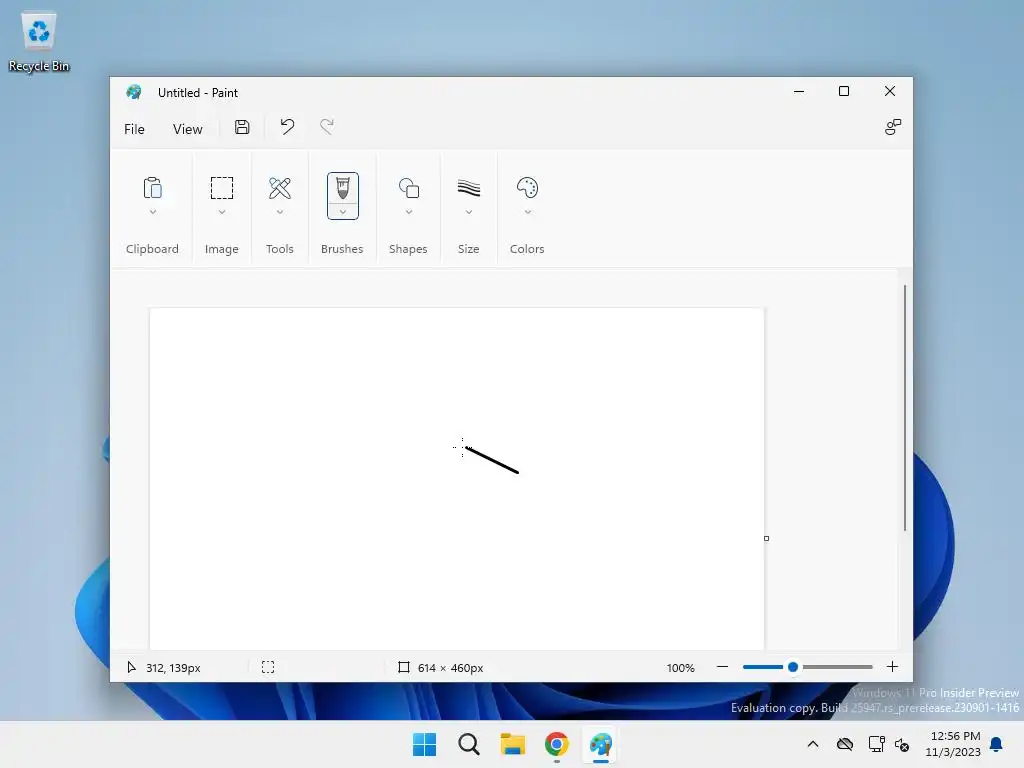Click the Tools label
Image resolution: width=1024 pixels, height=768 pixels.
click(x=280, y=249)
